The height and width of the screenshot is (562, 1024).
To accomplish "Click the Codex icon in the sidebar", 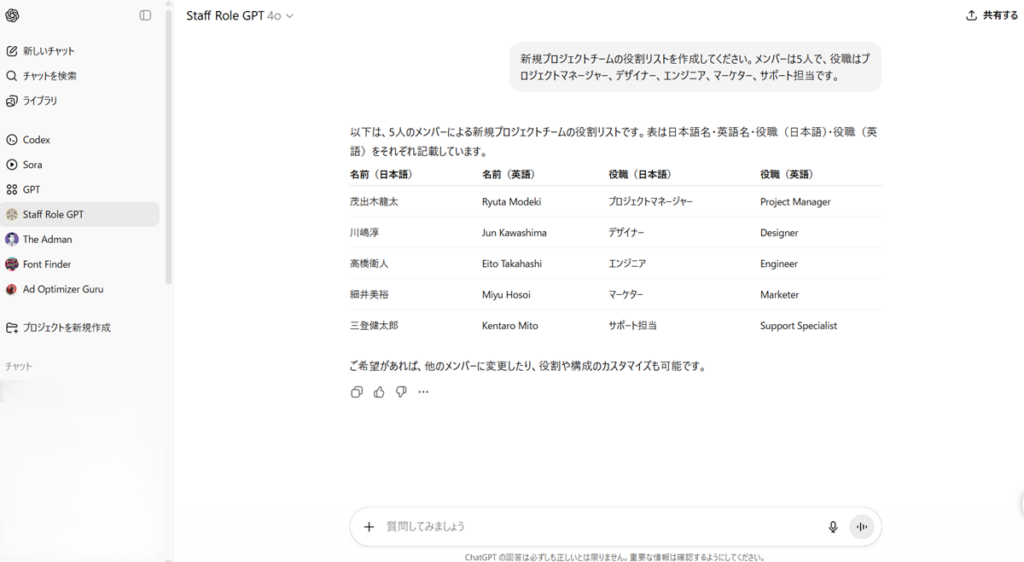I will click(12, 140).
